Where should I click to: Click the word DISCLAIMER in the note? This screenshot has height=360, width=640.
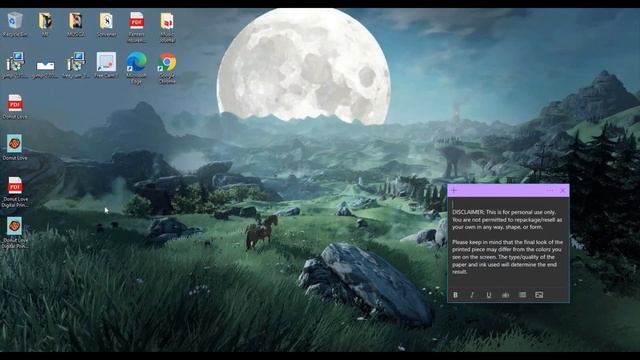coord(468,212)
